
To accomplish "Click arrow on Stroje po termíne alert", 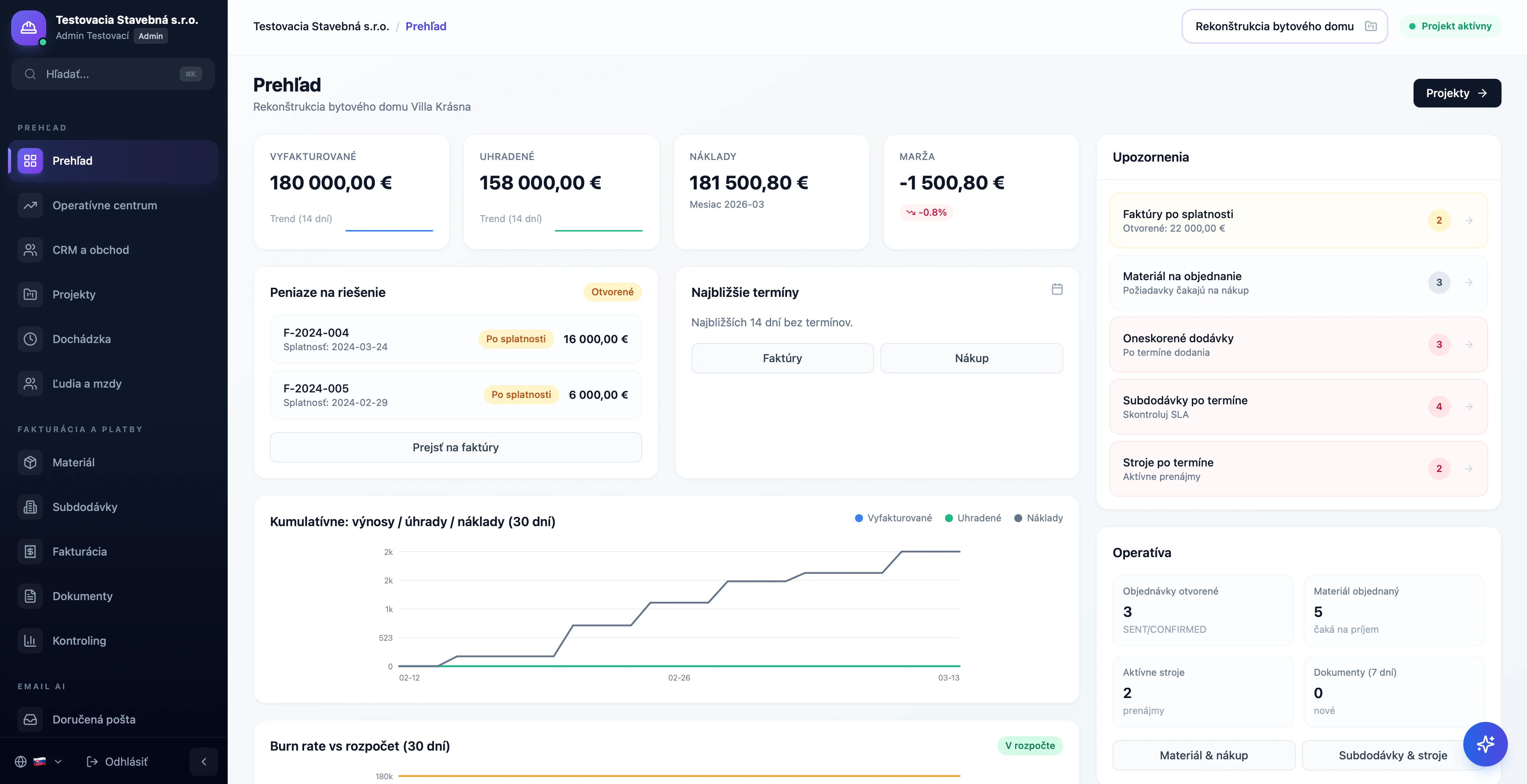I will point(1469,469).
